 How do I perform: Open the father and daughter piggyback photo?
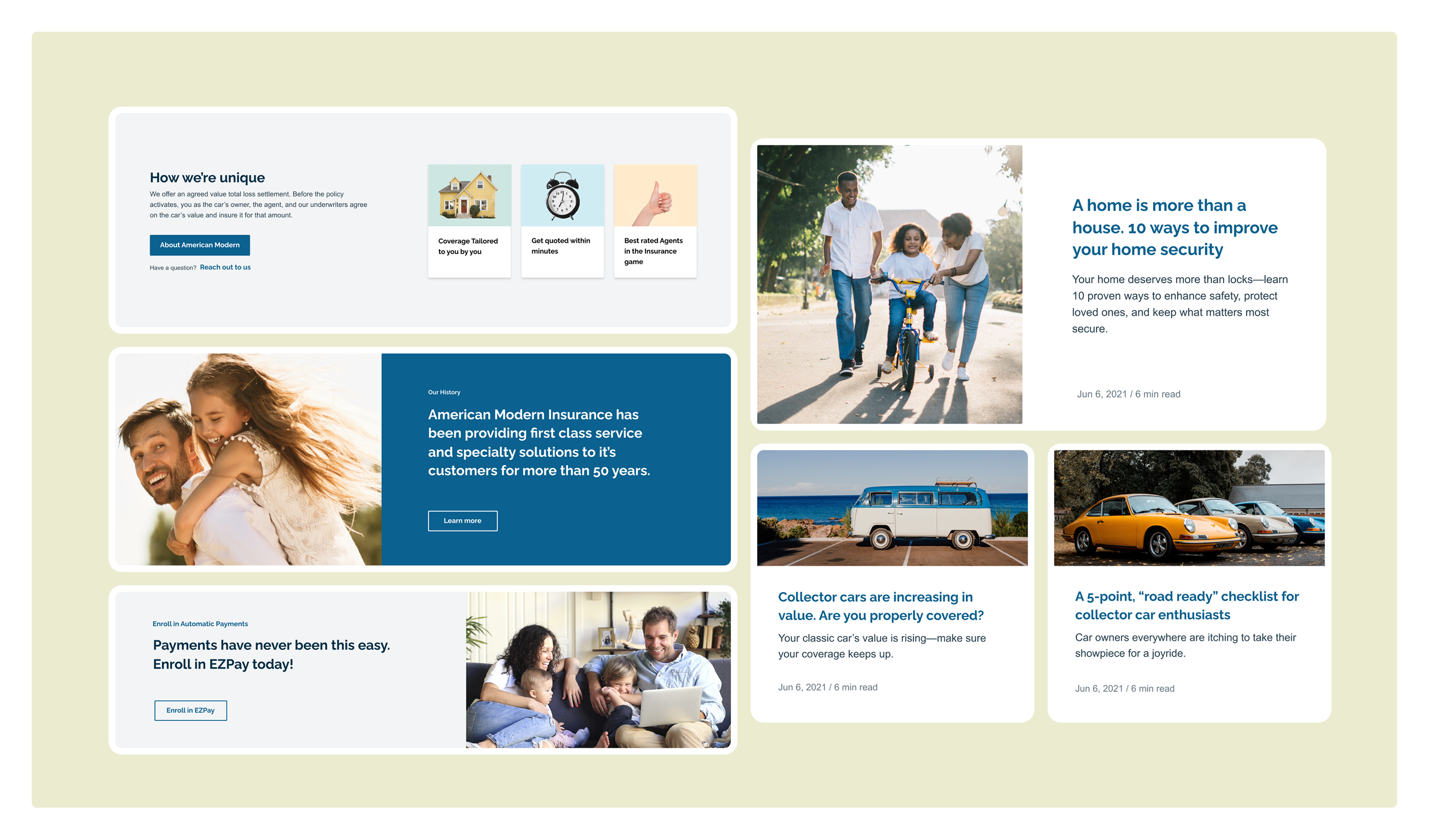click(248, 459)
